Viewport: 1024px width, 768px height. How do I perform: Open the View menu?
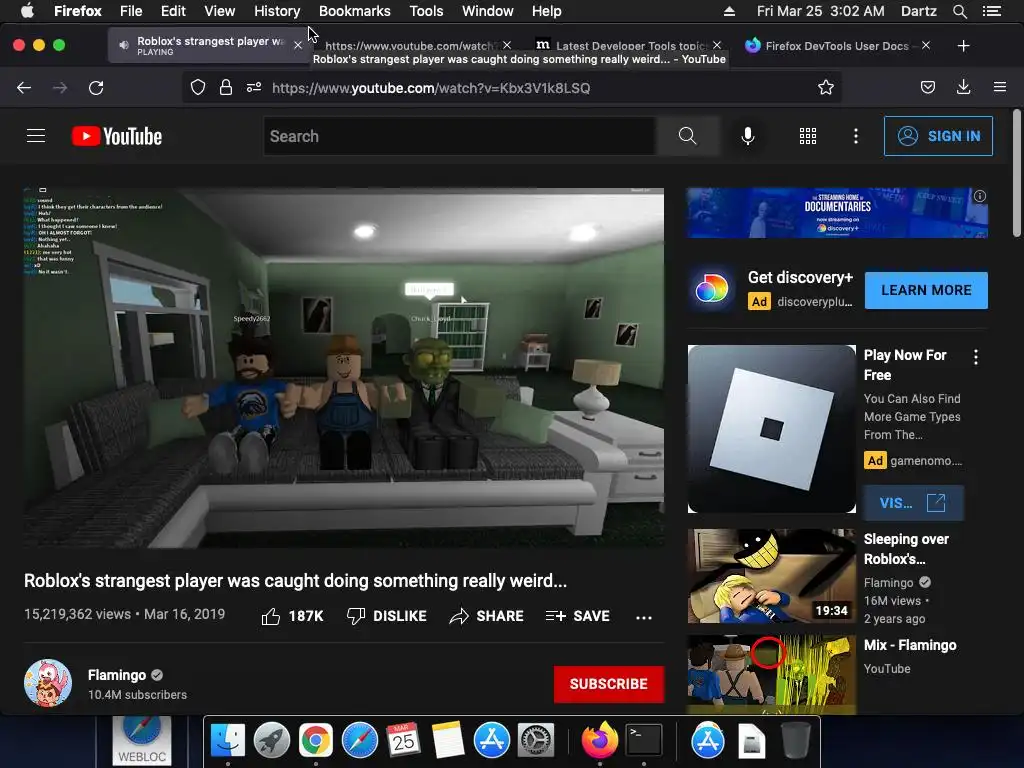click(x=219, y=11)
